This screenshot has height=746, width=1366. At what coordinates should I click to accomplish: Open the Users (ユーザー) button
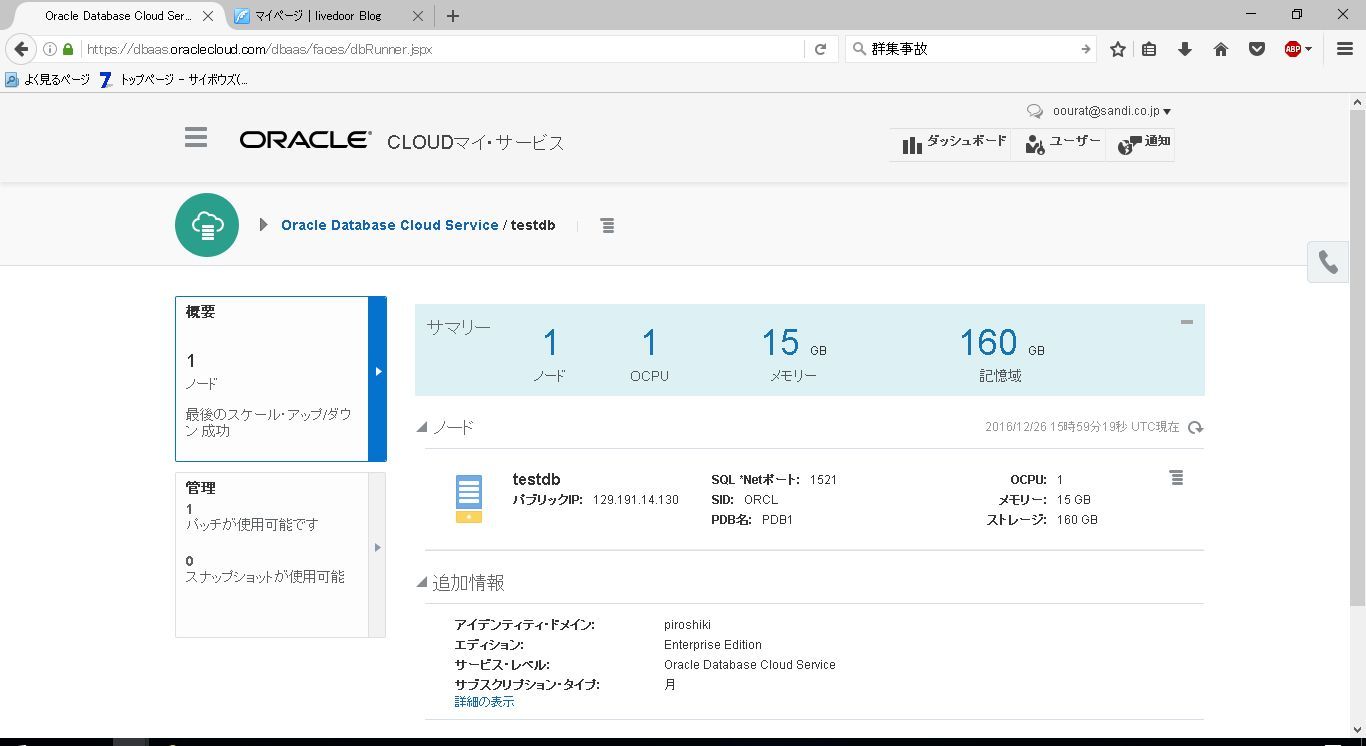pyautogui.click(x=1062, y=143)
